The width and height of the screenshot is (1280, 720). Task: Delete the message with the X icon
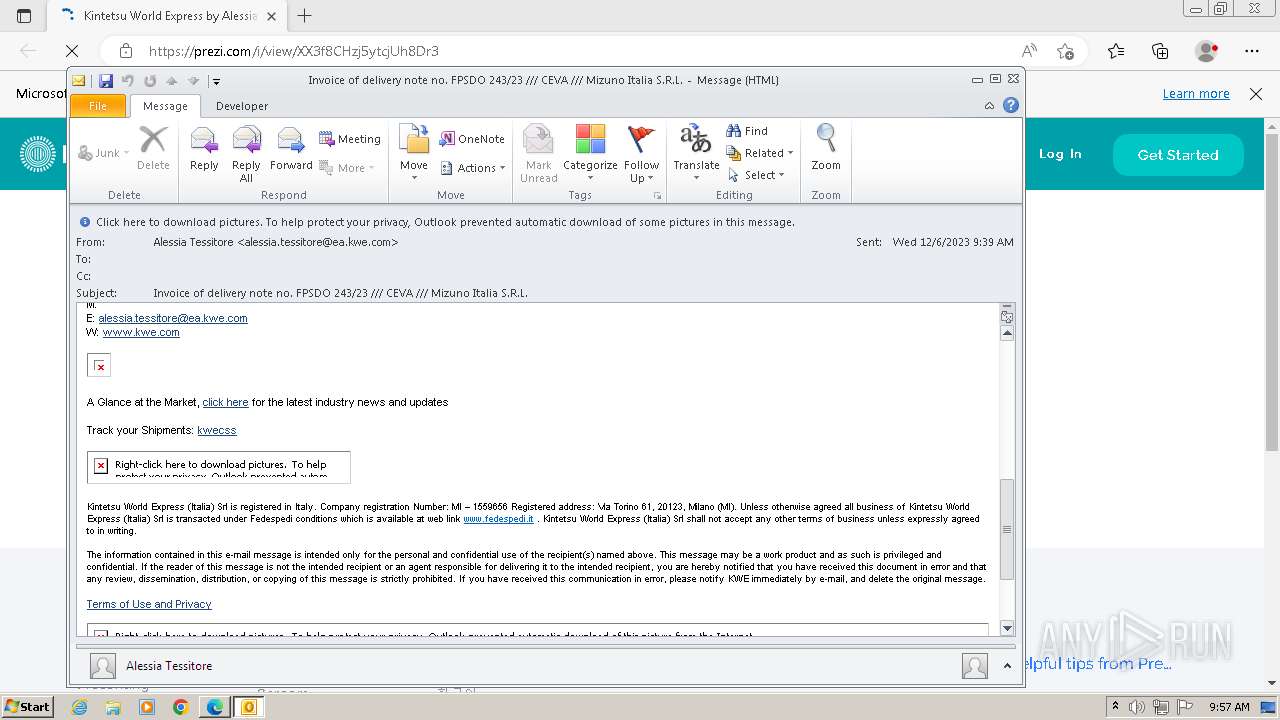[x=153, y=148]
